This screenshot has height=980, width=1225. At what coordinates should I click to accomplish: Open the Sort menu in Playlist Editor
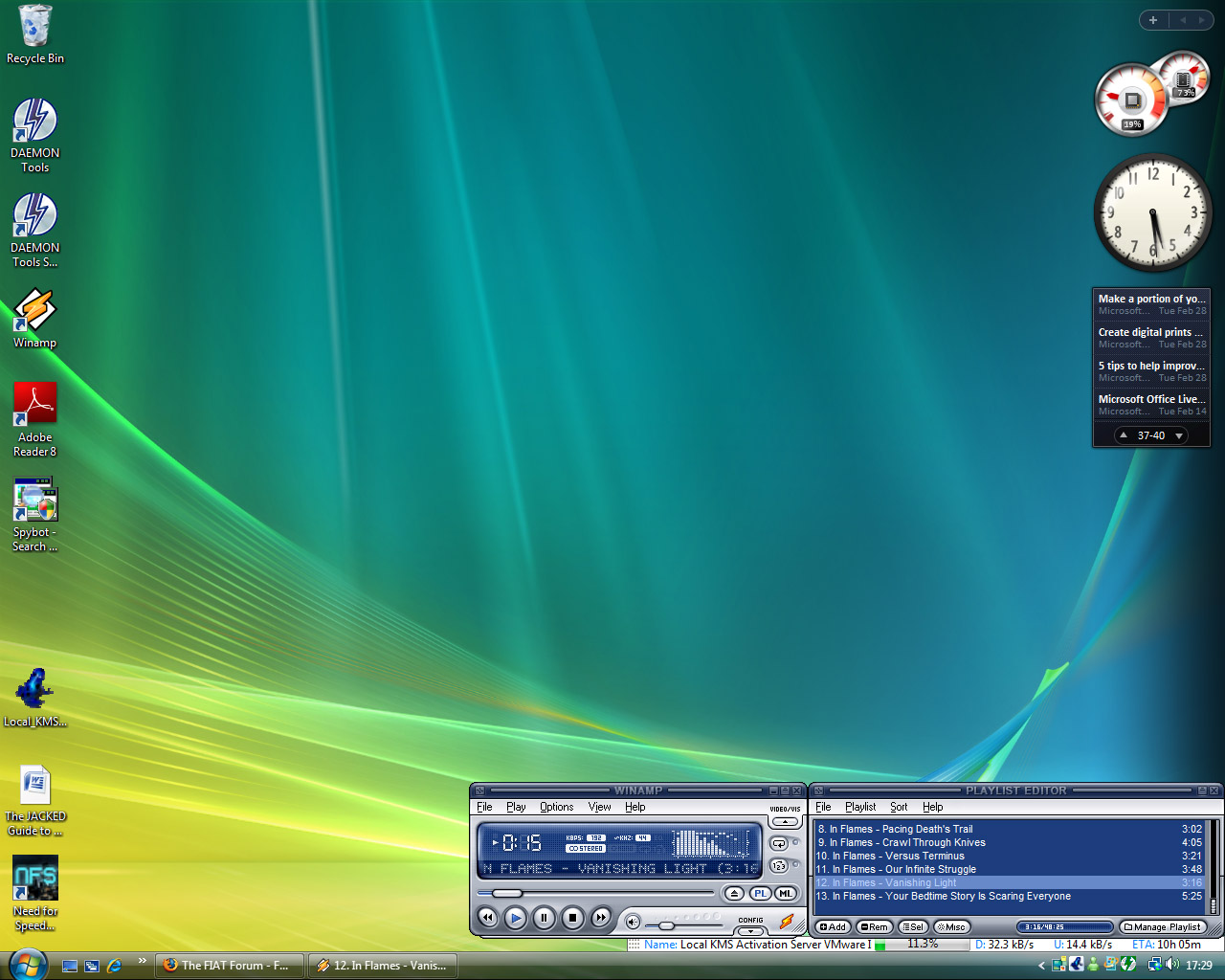899,807
